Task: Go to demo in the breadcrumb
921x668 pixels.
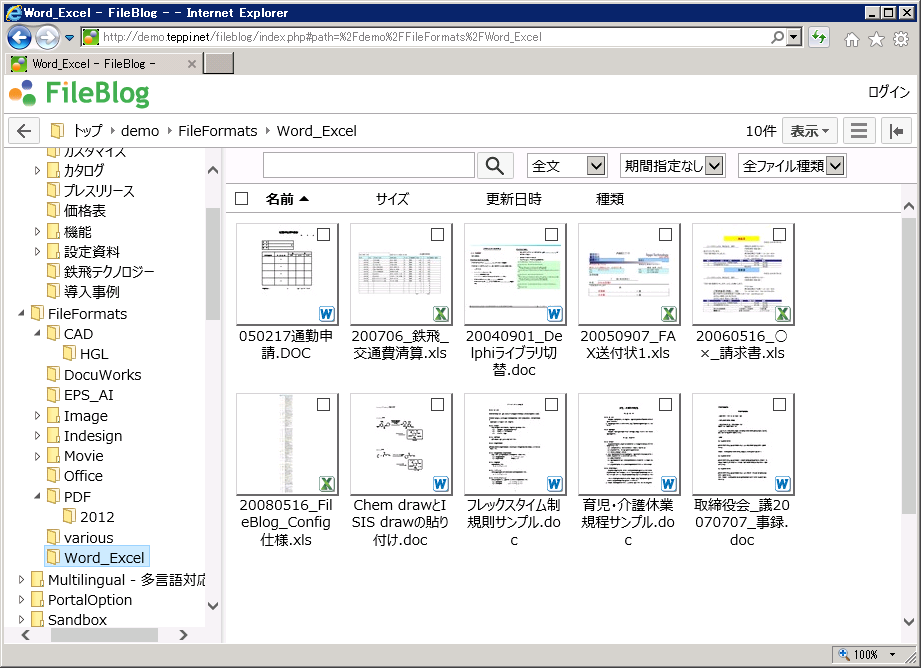Action: (140, 130)
